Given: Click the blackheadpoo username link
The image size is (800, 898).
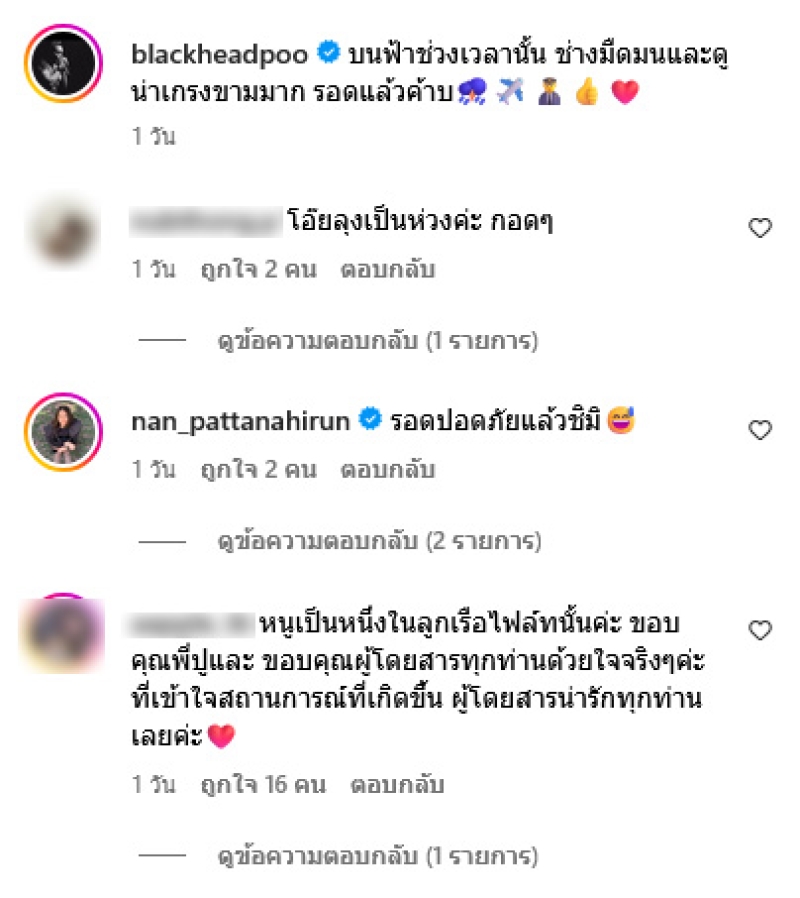Looking at the screenshot, I should click(x=219, y=54).
